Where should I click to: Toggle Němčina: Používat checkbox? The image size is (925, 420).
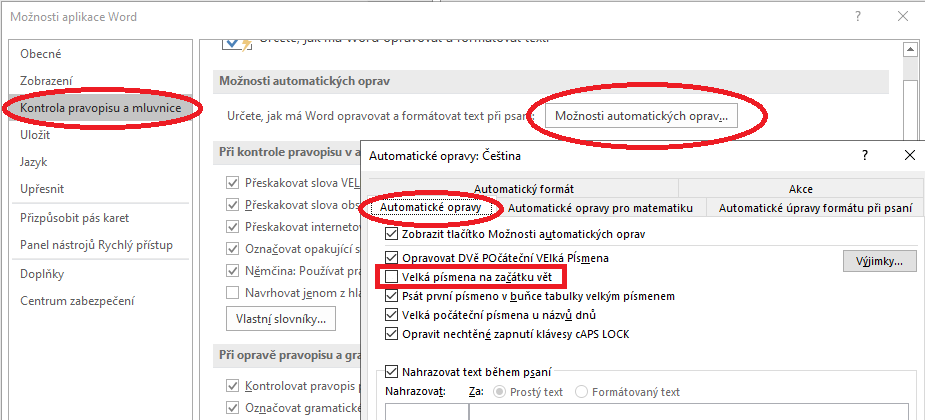(x=233, y=271)
